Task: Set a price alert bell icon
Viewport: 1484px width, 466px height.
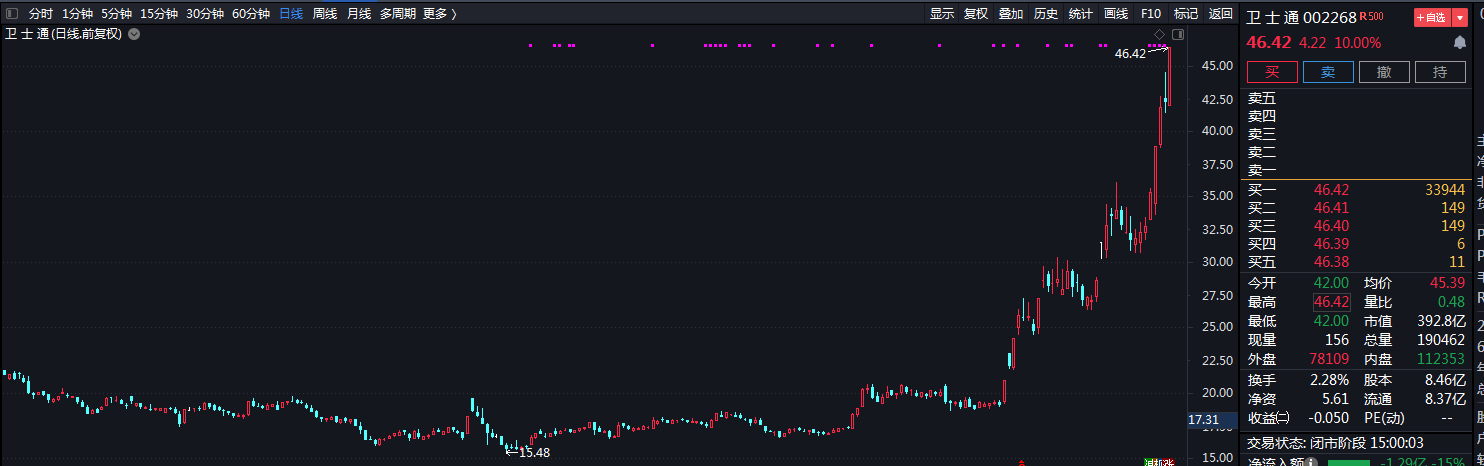Action: tap(1460, 43)
